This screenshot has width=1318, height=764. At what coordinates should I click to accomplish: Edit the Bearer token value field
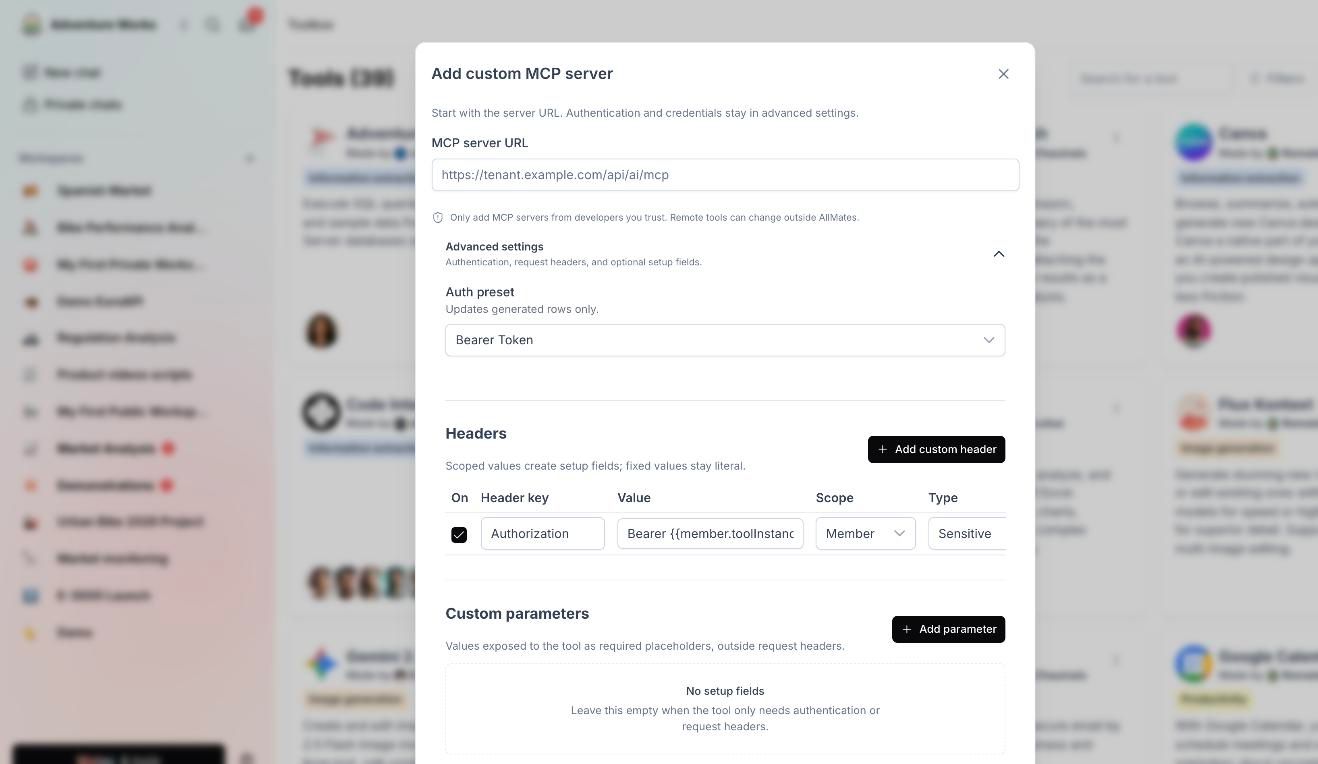tap(710, 534)
